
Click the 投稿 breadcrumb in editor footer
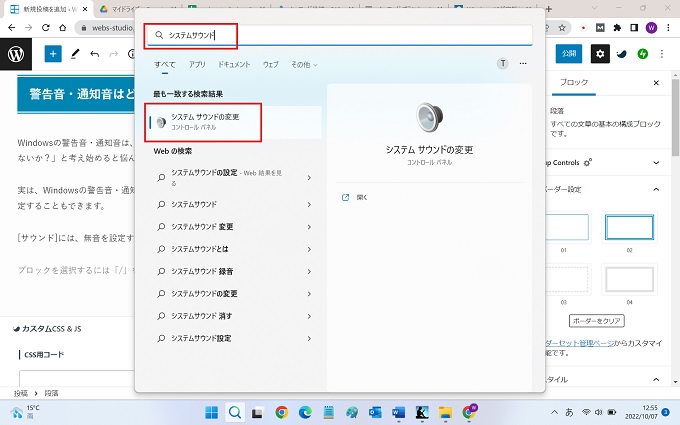21,393
